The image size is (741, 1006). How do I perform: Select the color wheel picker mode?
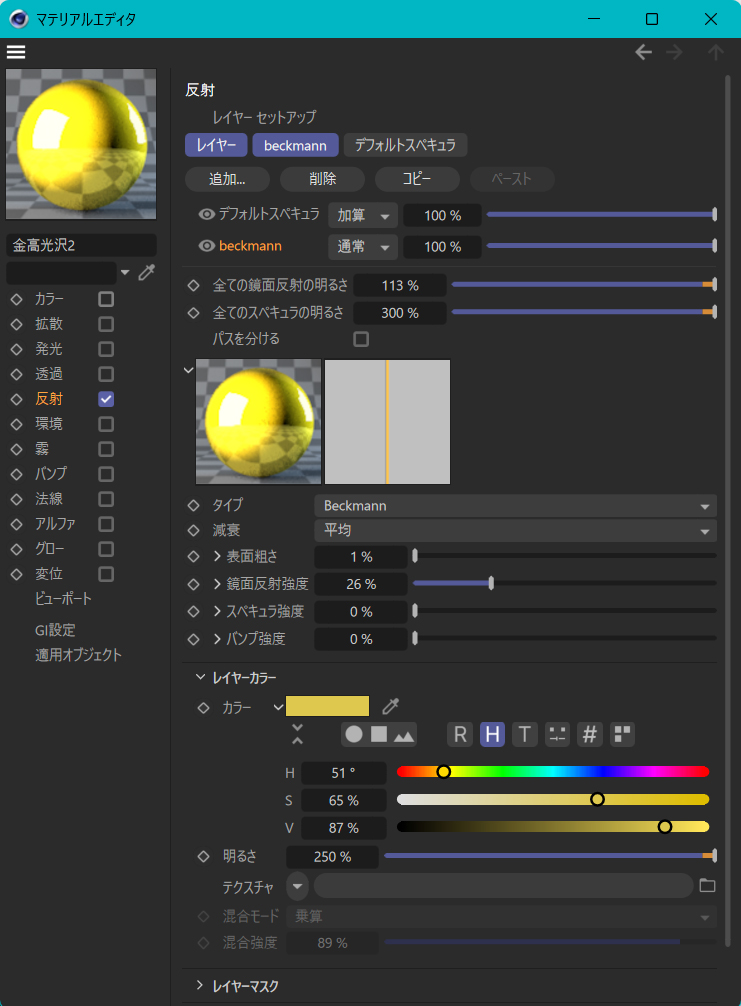[354, 734]
